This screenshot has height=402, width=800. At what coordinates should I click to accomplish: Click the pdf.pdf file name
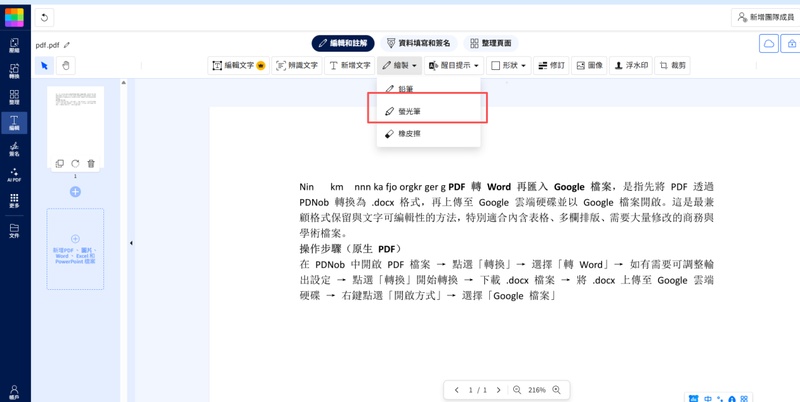point(48,45)
